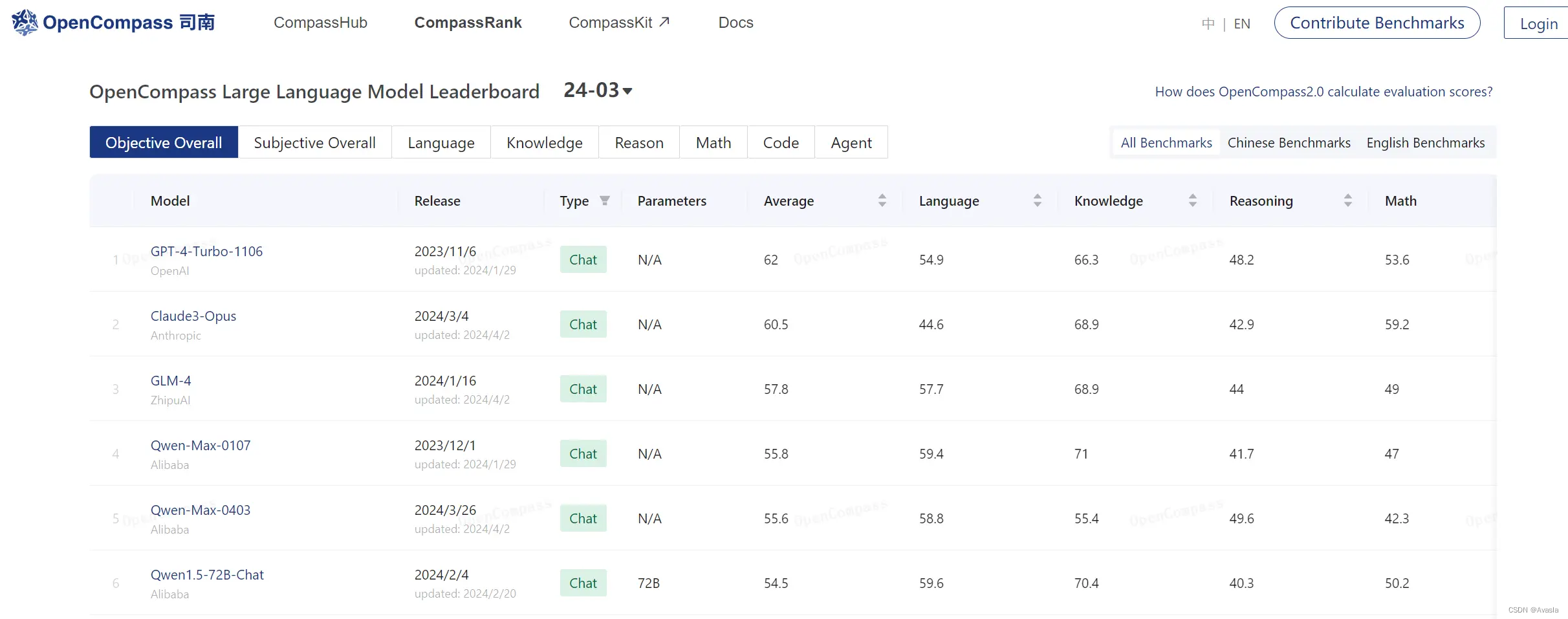The height and width of the screenshot is (619, 1568).
Task: Select Chinese Benchmarks filter
Action: 1289,142
